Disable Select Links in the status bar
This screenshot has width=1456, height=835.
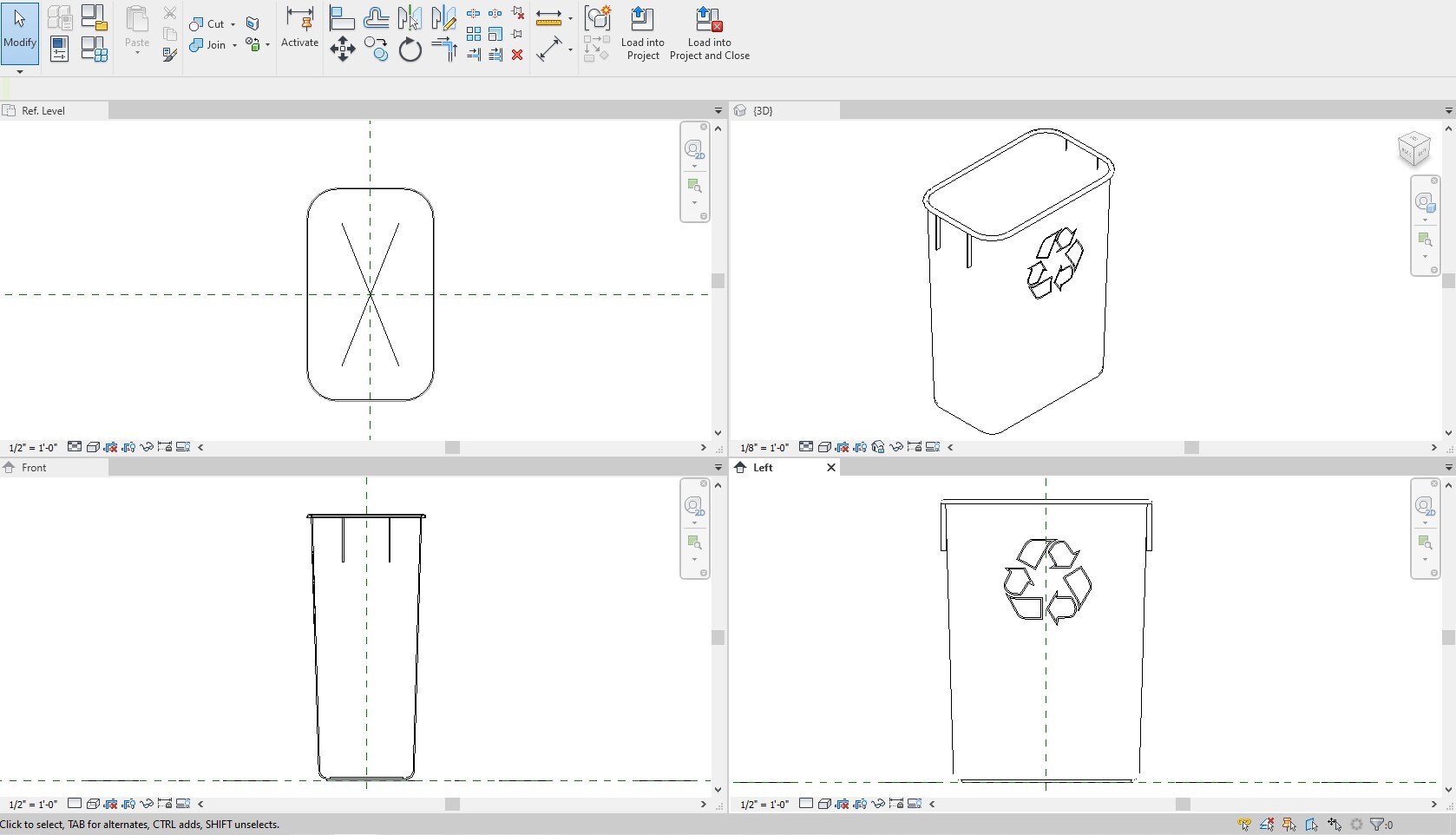pyautogui.click(x=1244, y=825)
